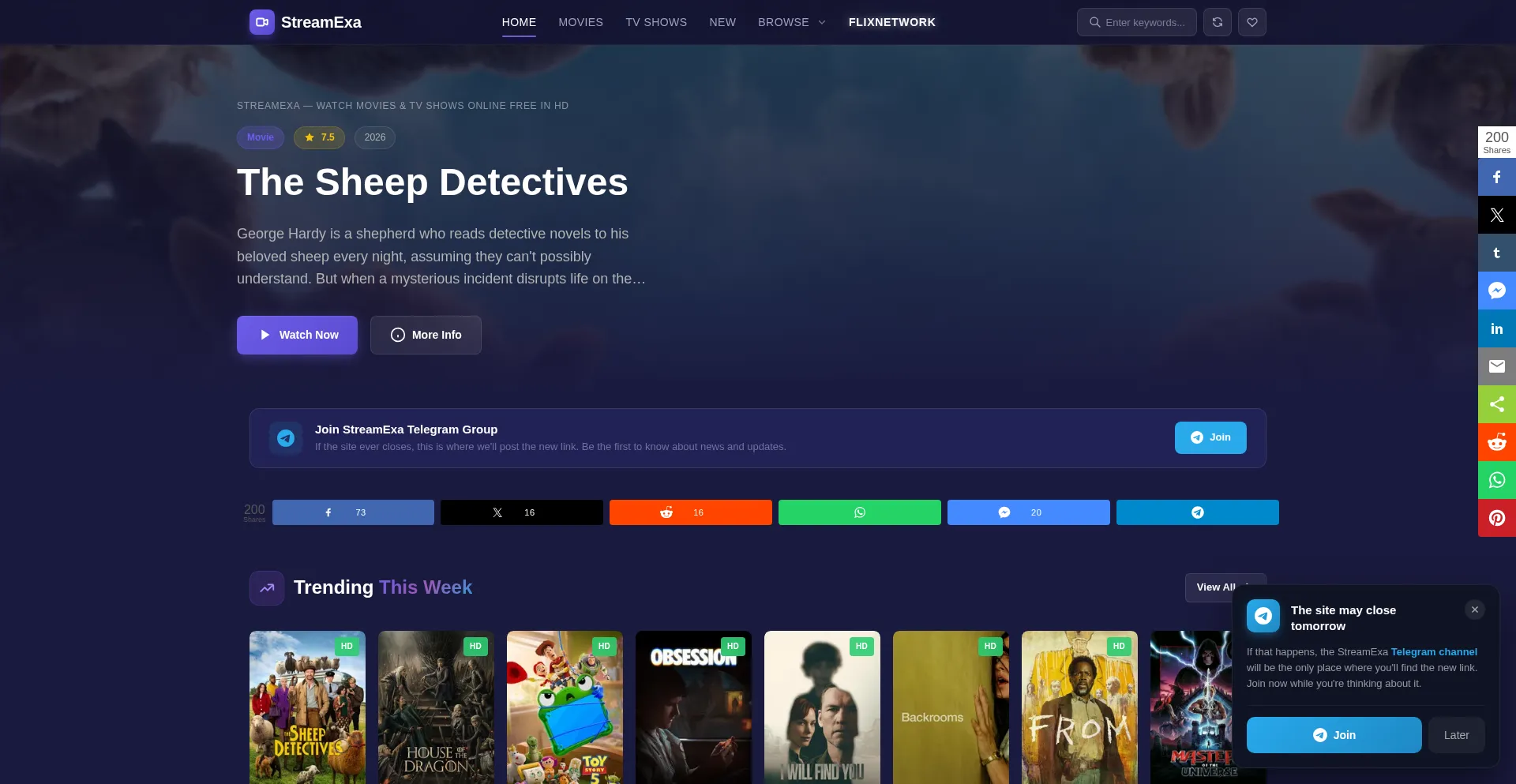Select the HOME nav item
Image resolution: width=1516 pixels, height=784 pixels.
pyautogui.click(x=519, y=22)
